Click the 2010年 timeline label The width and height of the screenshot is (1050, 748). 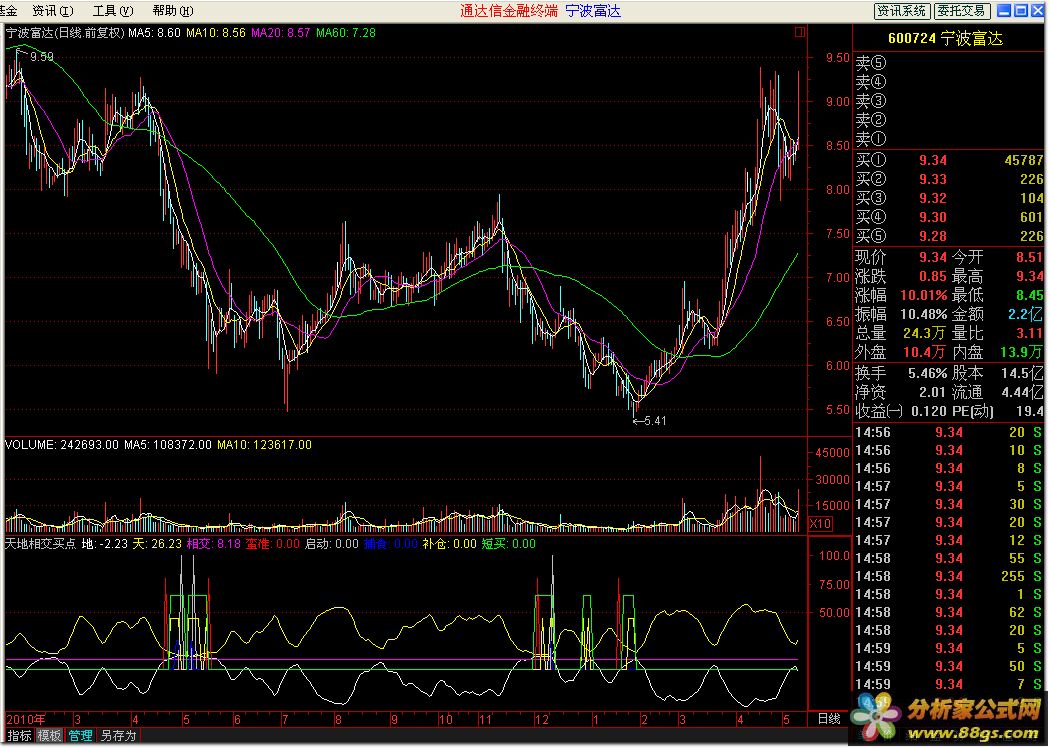click(x=26, y=719)
